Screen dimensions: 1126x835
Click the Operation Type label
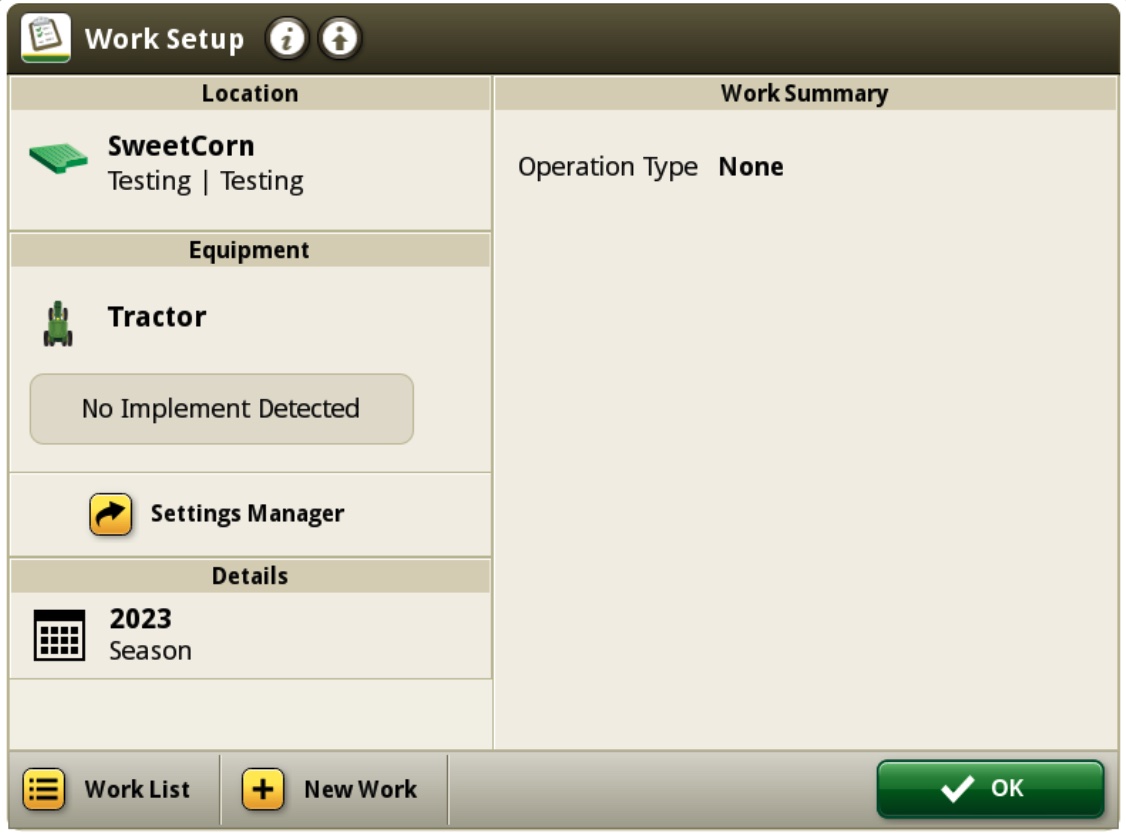(x=608, y=167)
